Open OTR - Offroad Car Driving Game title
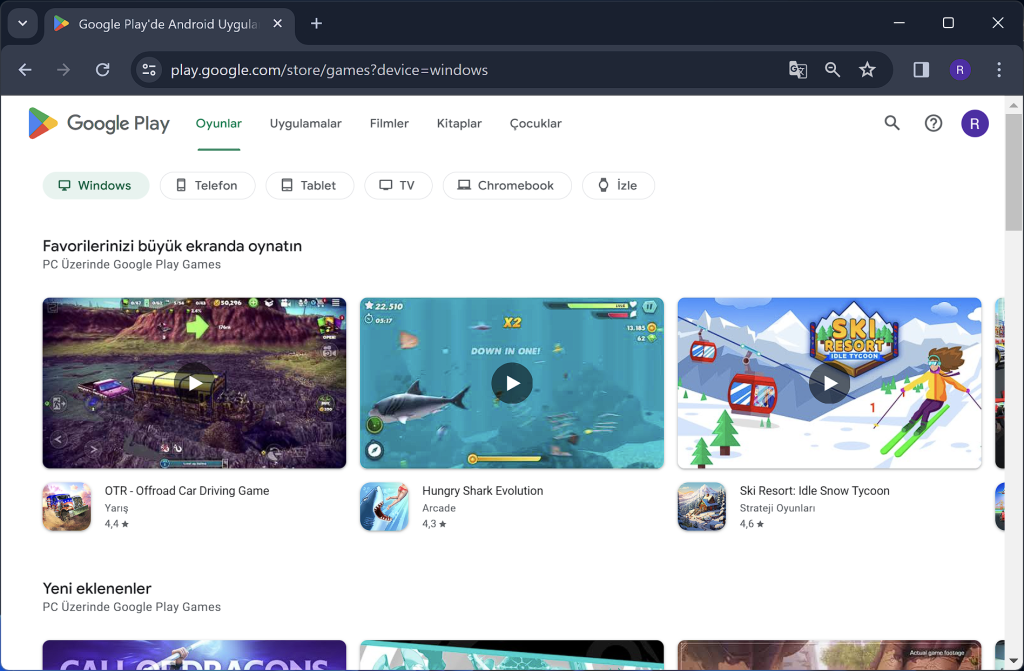This screenshot has width=1024, height=671. pyautogui.click(x=187, y=491)
